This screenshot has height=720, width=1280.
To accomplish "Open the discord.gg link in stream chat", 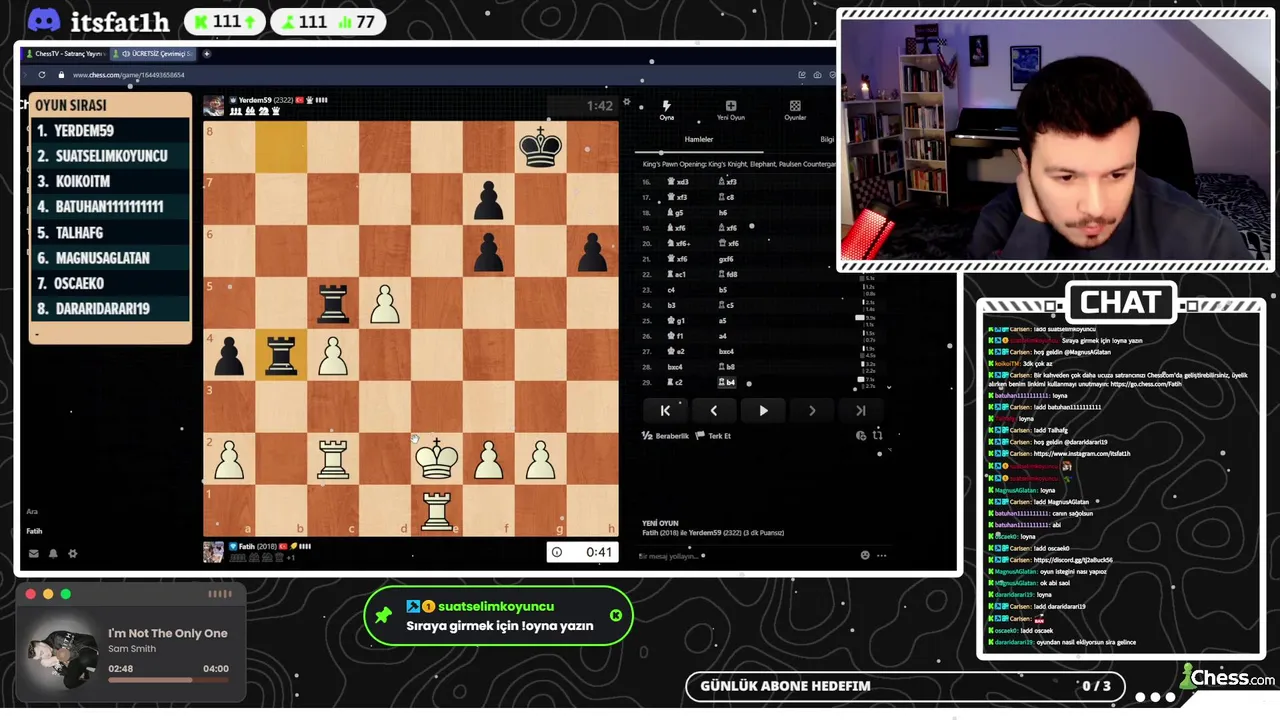I will pos(1073,560).
